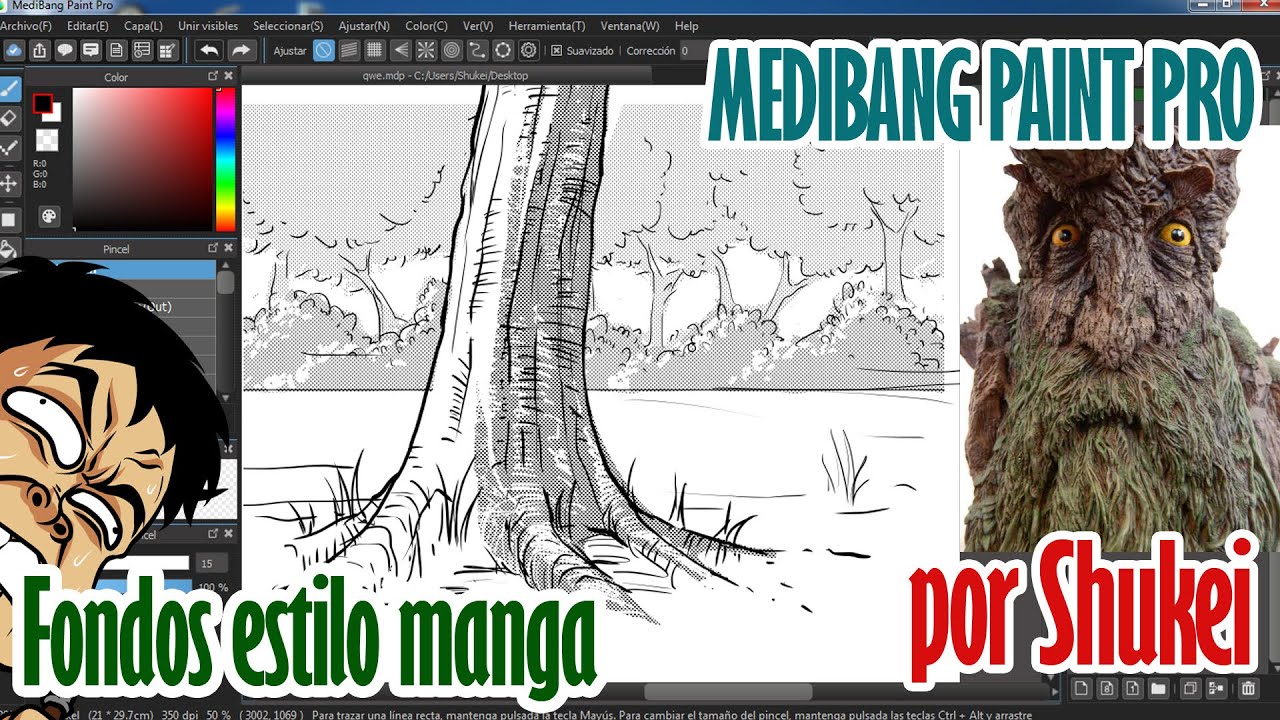Image resolution: width=1280 pixels, height=720 pixels.
Task: Select the qwe.mdp document tab
Action: coord(448,75)
